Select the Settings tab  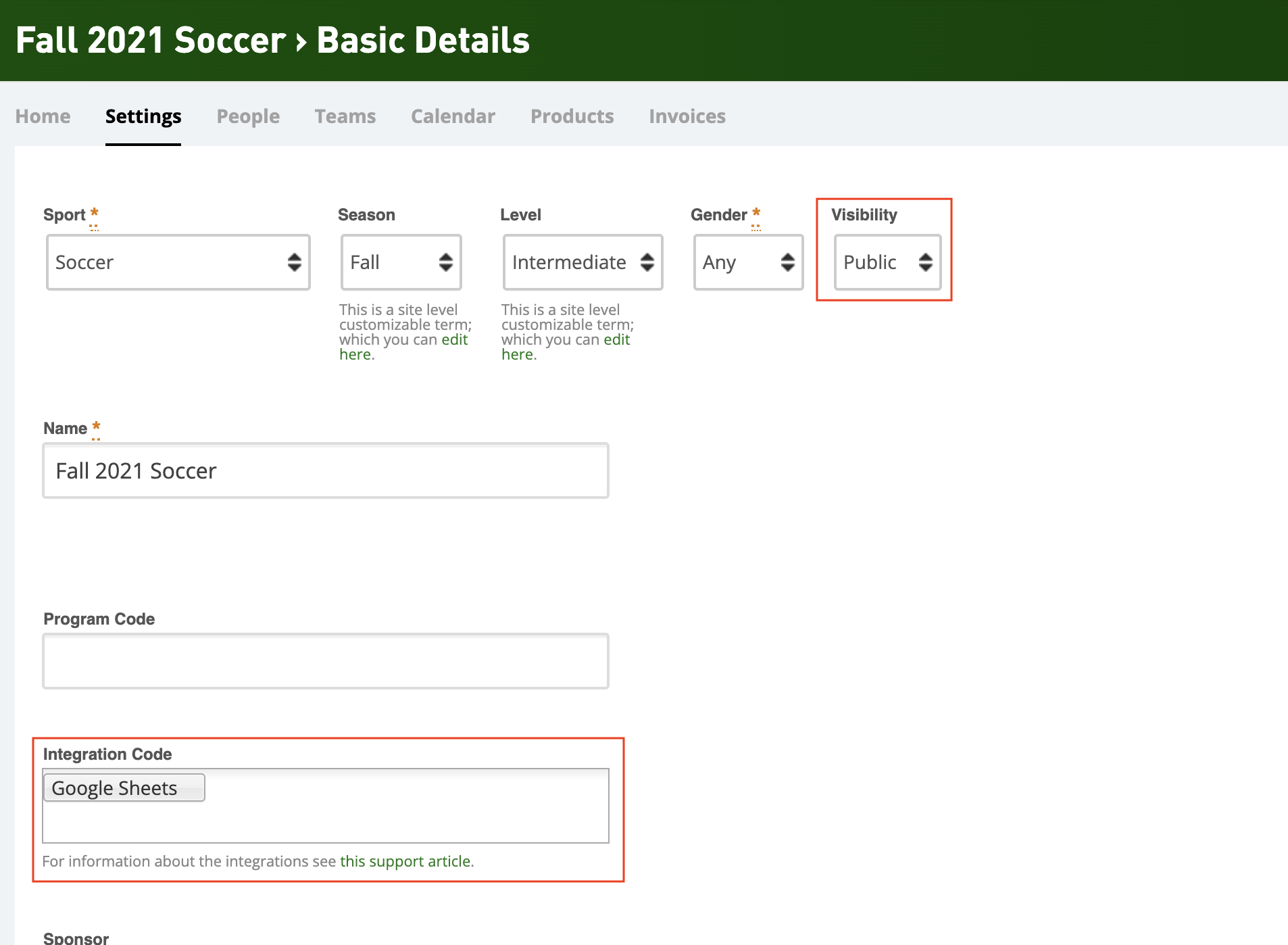[143, 116]
